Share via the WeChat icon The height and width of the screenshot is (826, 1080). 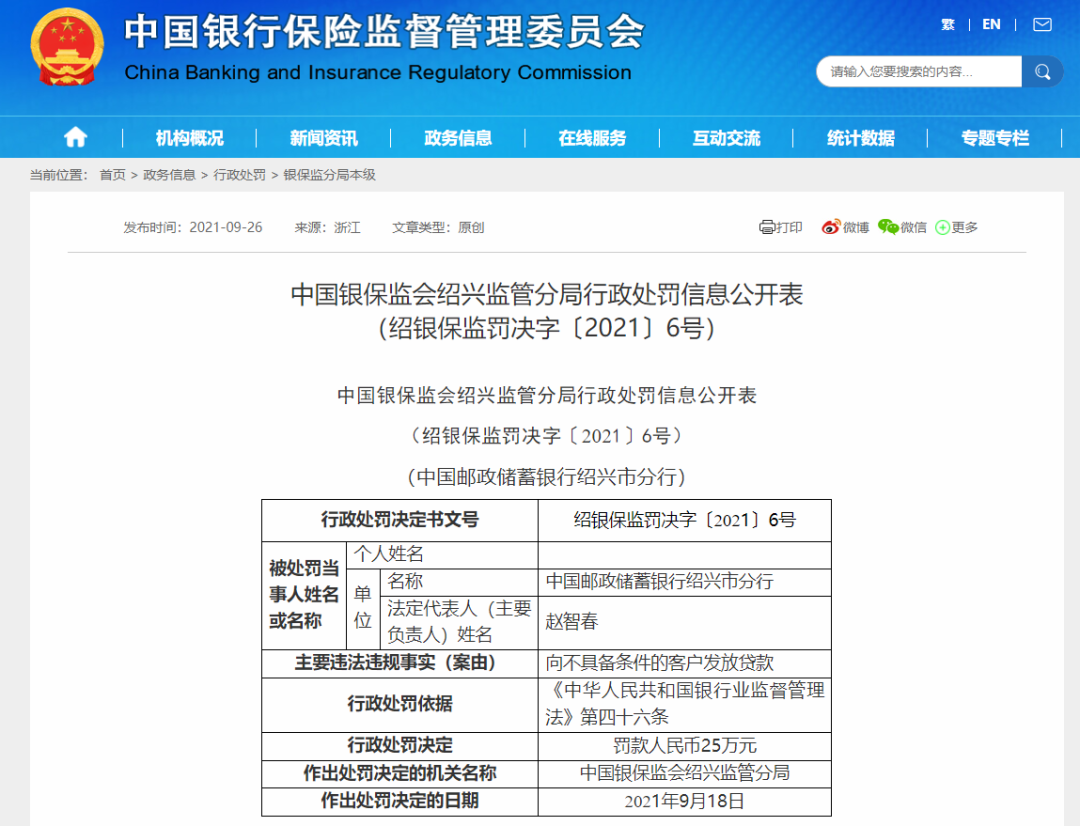[889, 227]
